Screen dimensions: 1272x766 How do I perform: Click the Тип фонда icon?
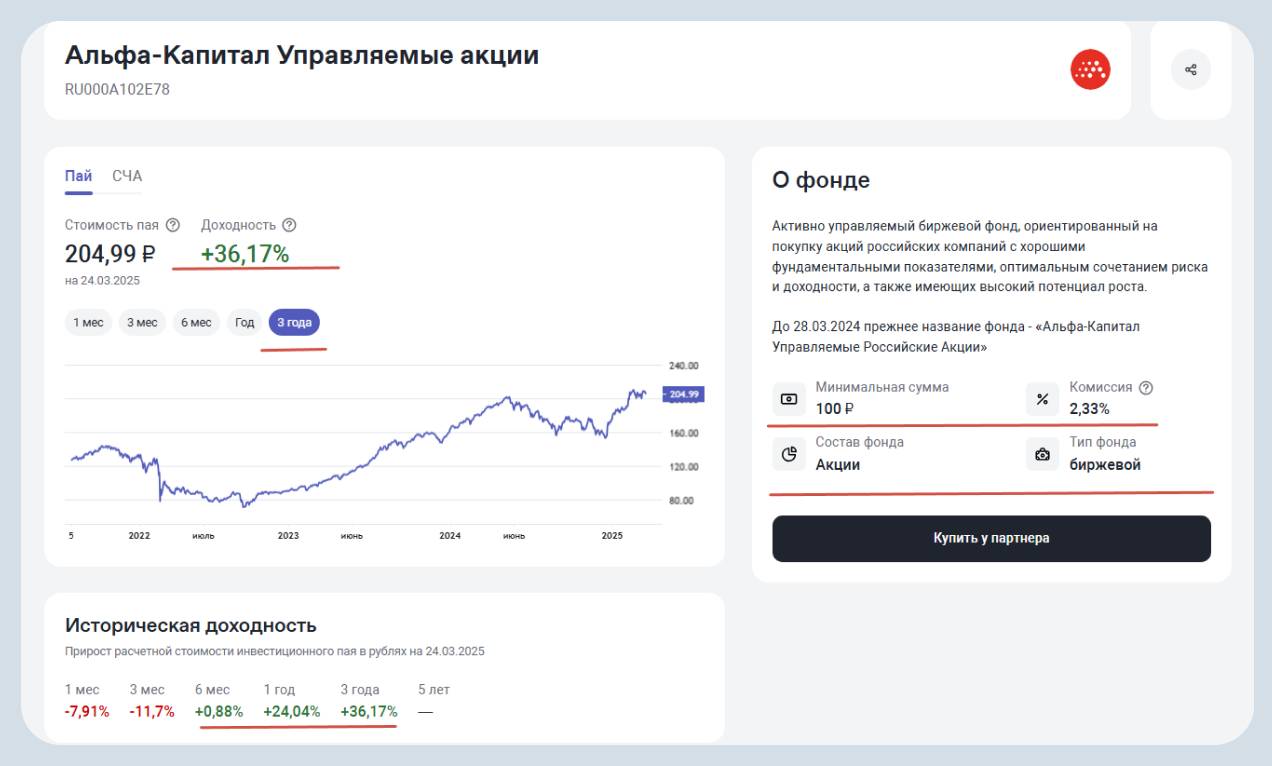click(x=1042, y=454)
